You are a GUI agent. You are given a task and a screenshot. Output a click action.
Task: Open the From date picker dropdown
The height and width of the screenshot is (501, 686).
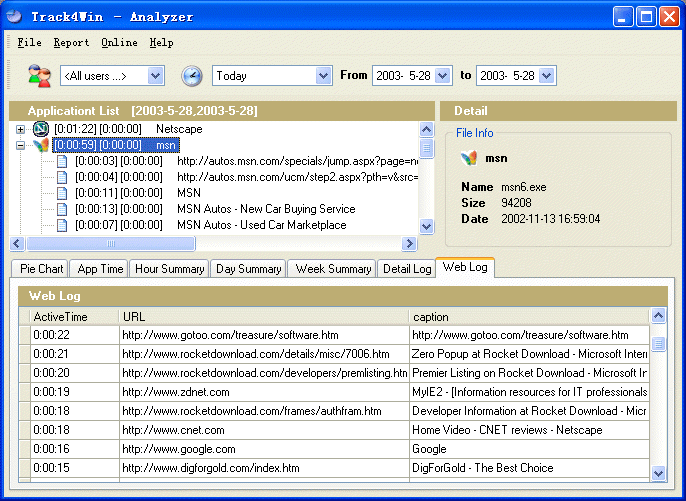pyautogui.click(x=443, y=76)
